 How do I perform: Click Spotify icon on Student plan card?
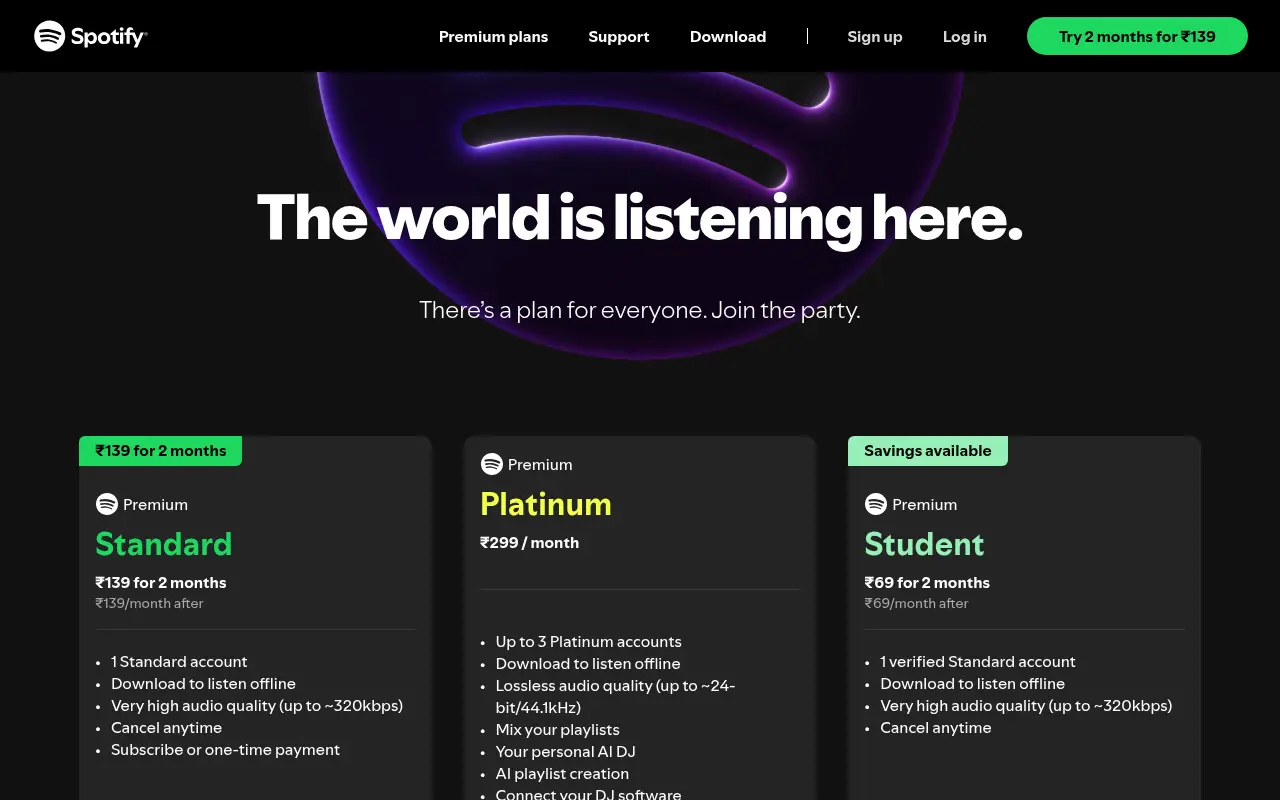point(876,504)
